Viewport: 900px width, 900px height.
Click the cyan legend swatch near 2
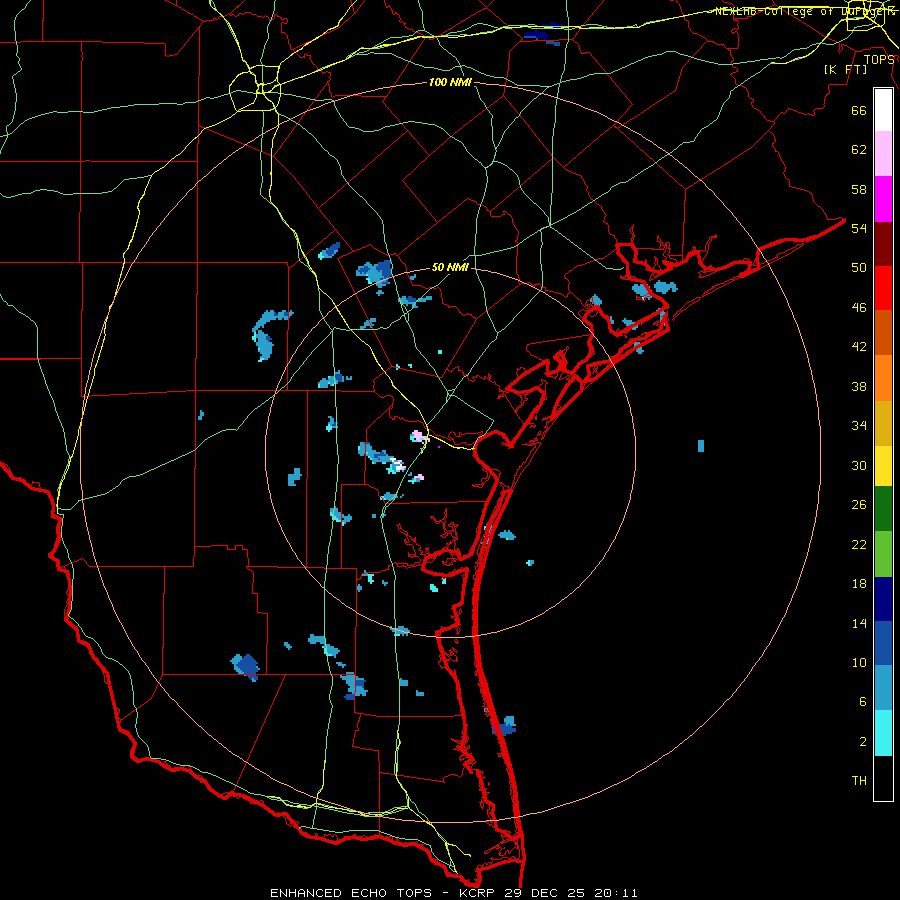[883, 733]
